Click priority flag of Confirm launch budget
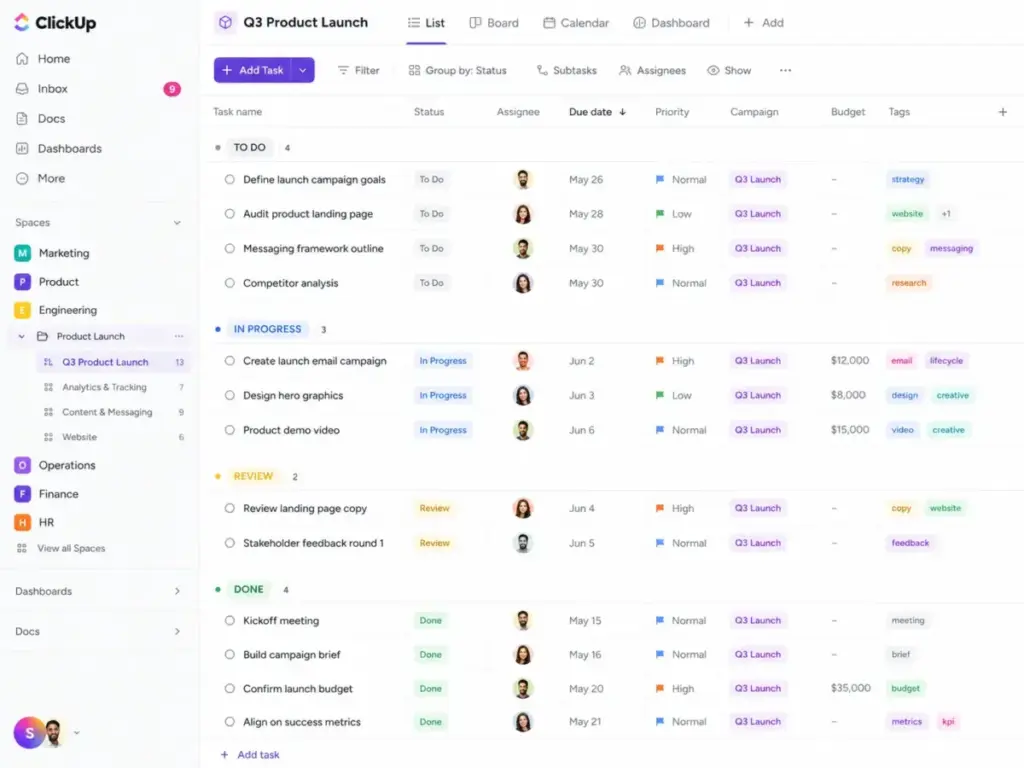The width and height of the screenshot is (1024, 768). click(x=660, y=688)
